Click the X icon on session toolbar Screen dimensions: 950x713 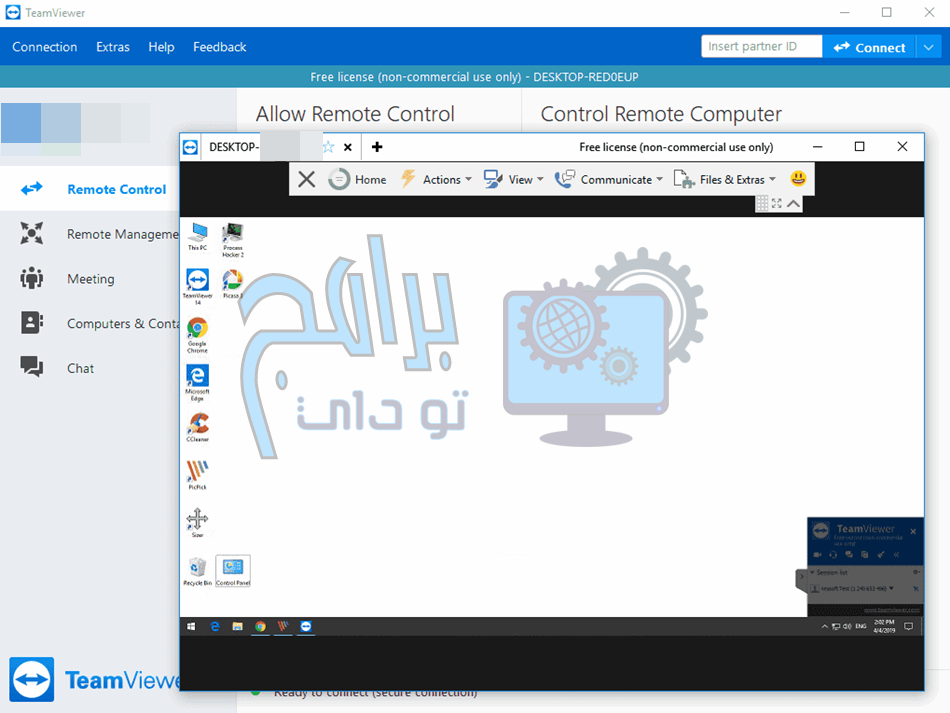[x=307, y=180]
